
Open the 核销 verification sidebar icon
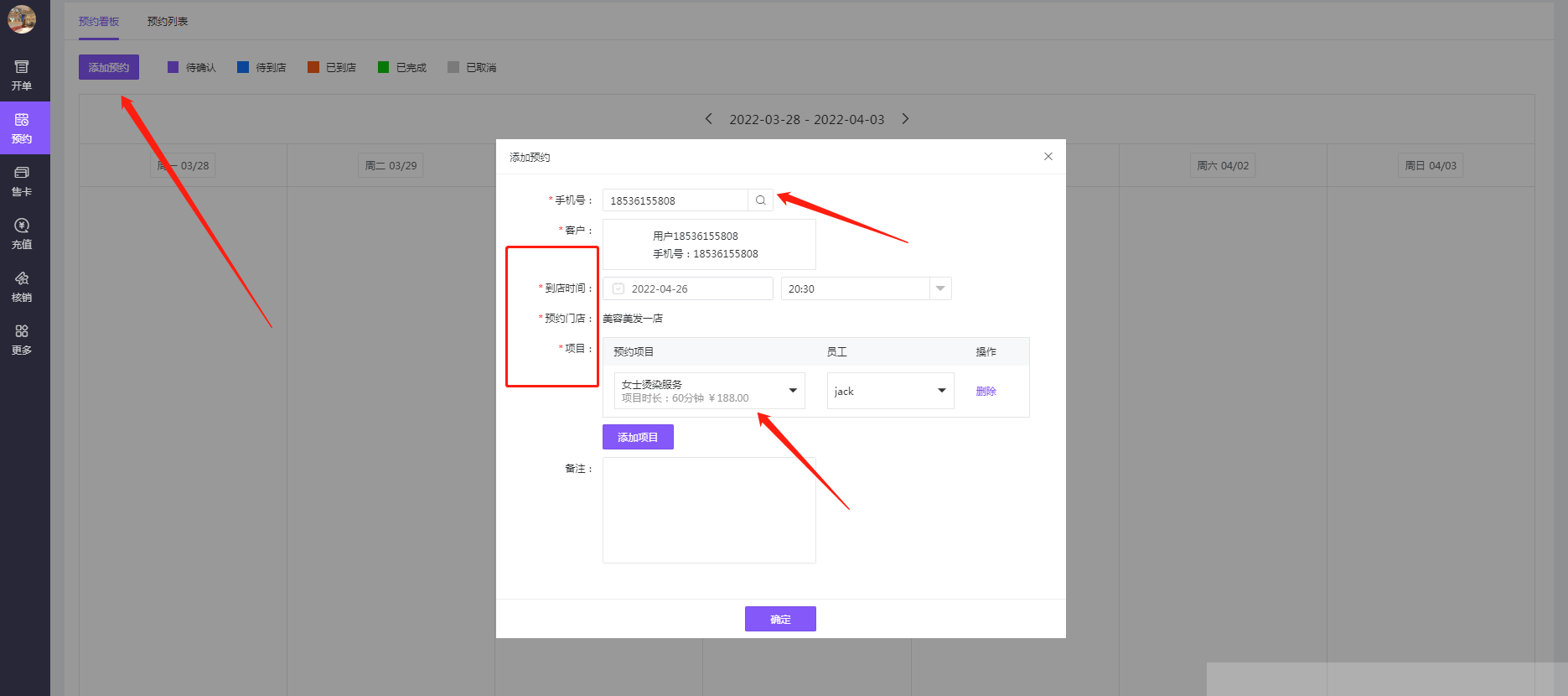pyautogui.click(x=22, y=287)
